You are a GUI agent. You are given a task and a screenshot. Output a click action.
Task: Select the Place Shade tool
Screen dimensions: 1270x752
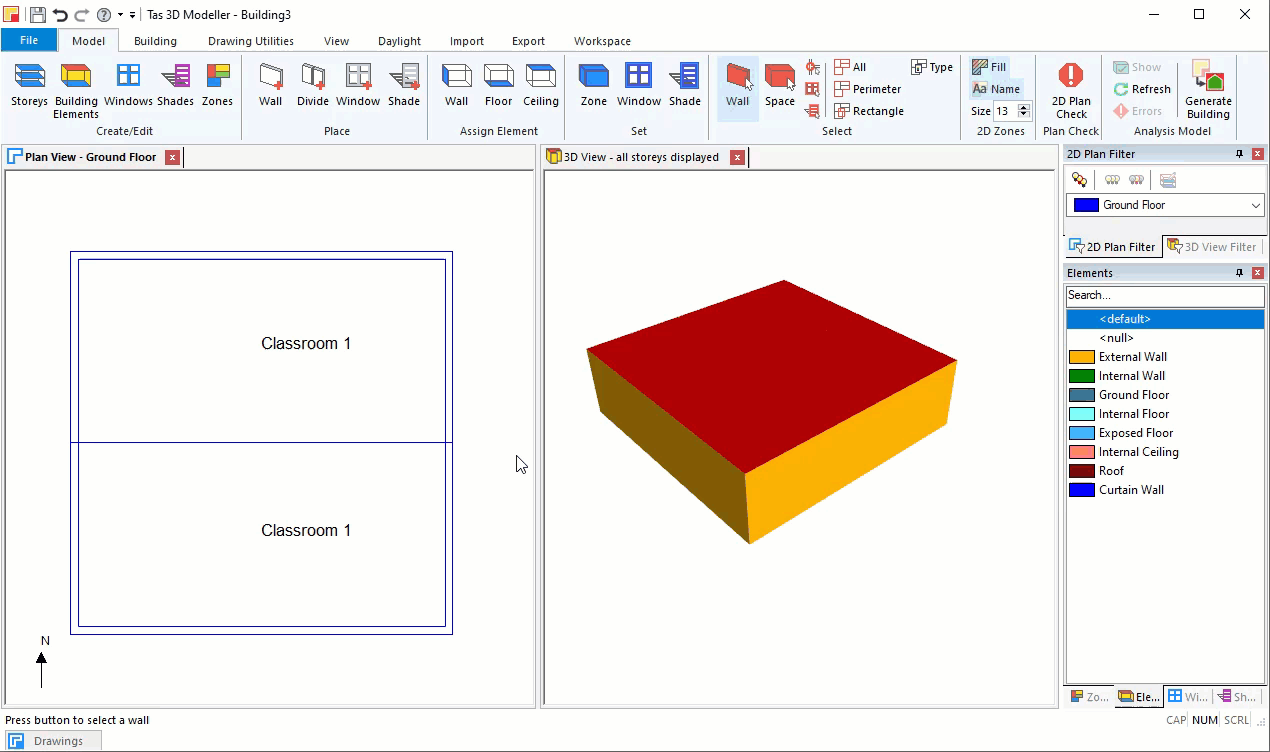click(x=404, y=85)
